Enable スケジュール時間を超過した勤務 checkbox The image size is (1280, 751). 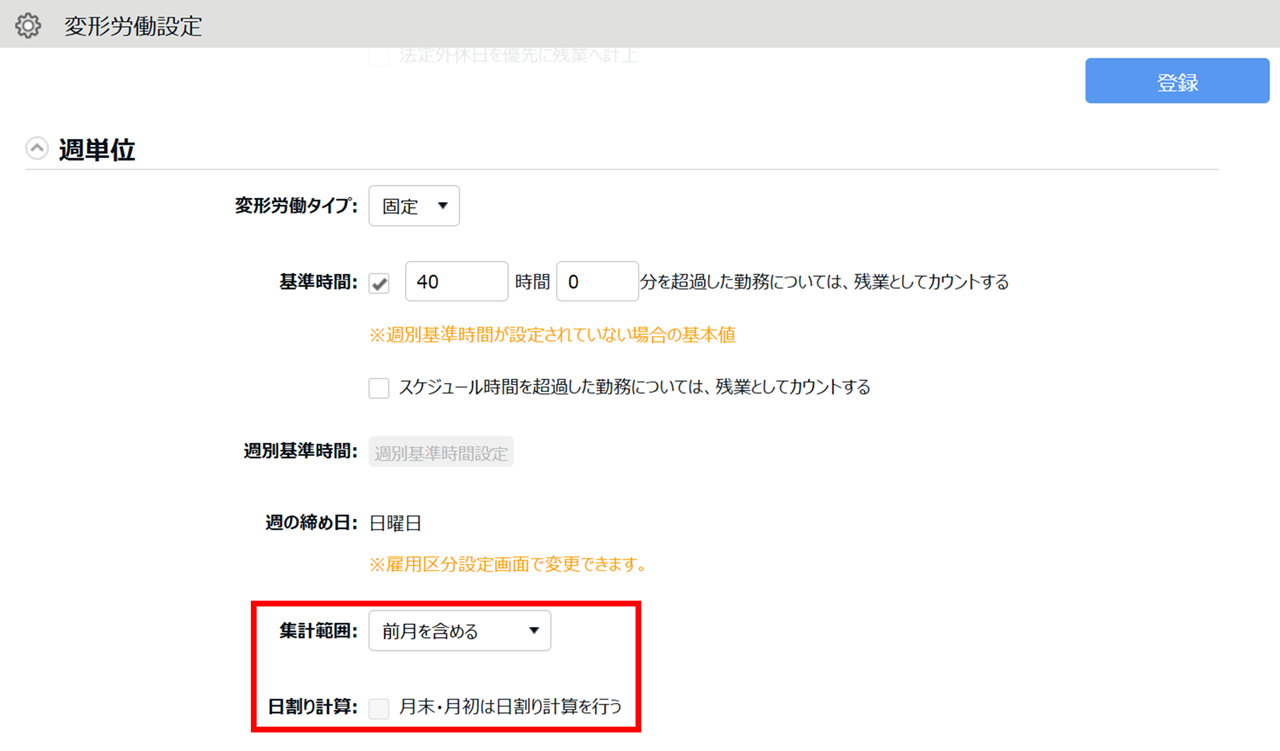point(379,388)
